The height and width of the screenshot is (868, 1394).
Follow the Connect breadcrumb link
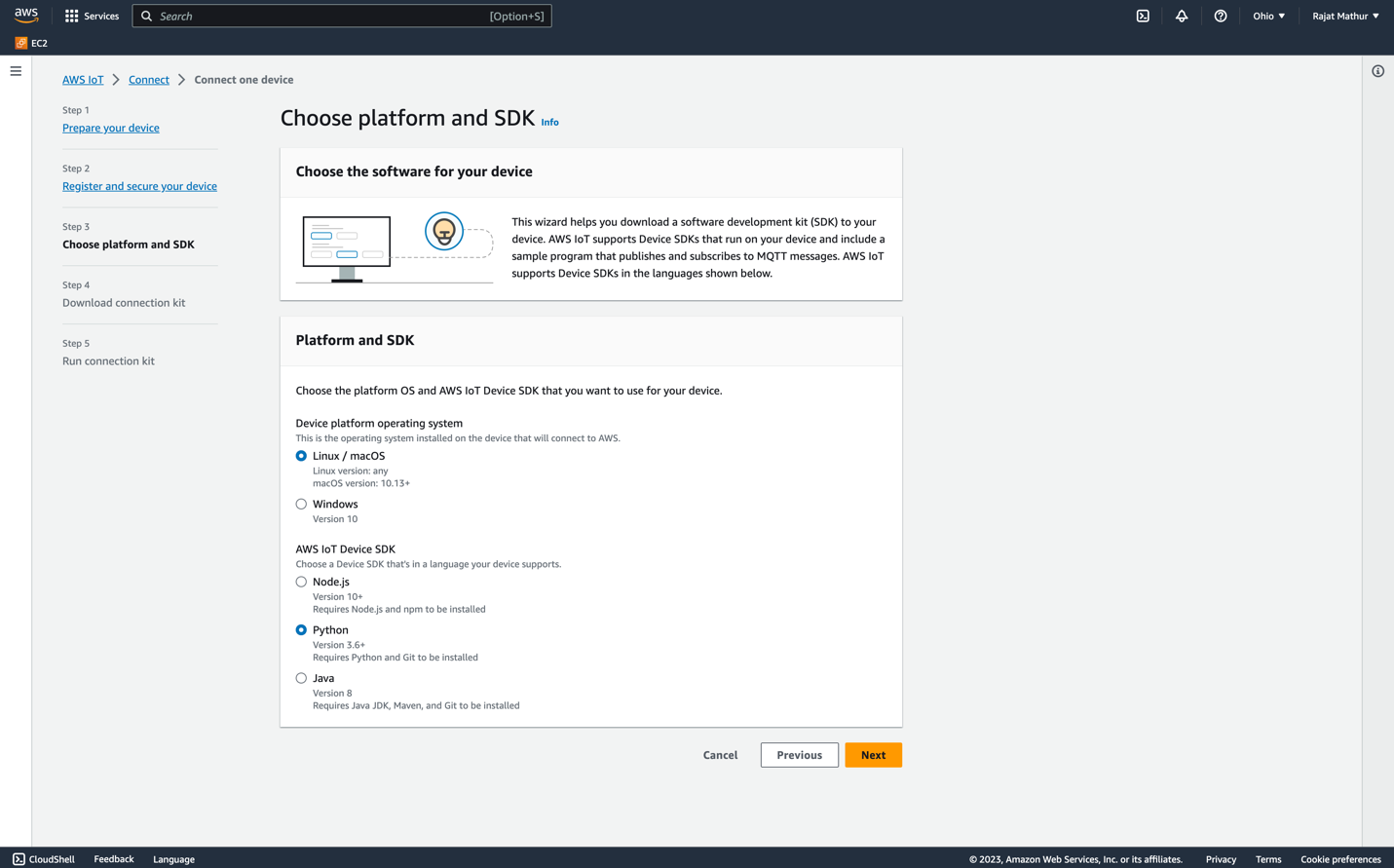point(148,79)
